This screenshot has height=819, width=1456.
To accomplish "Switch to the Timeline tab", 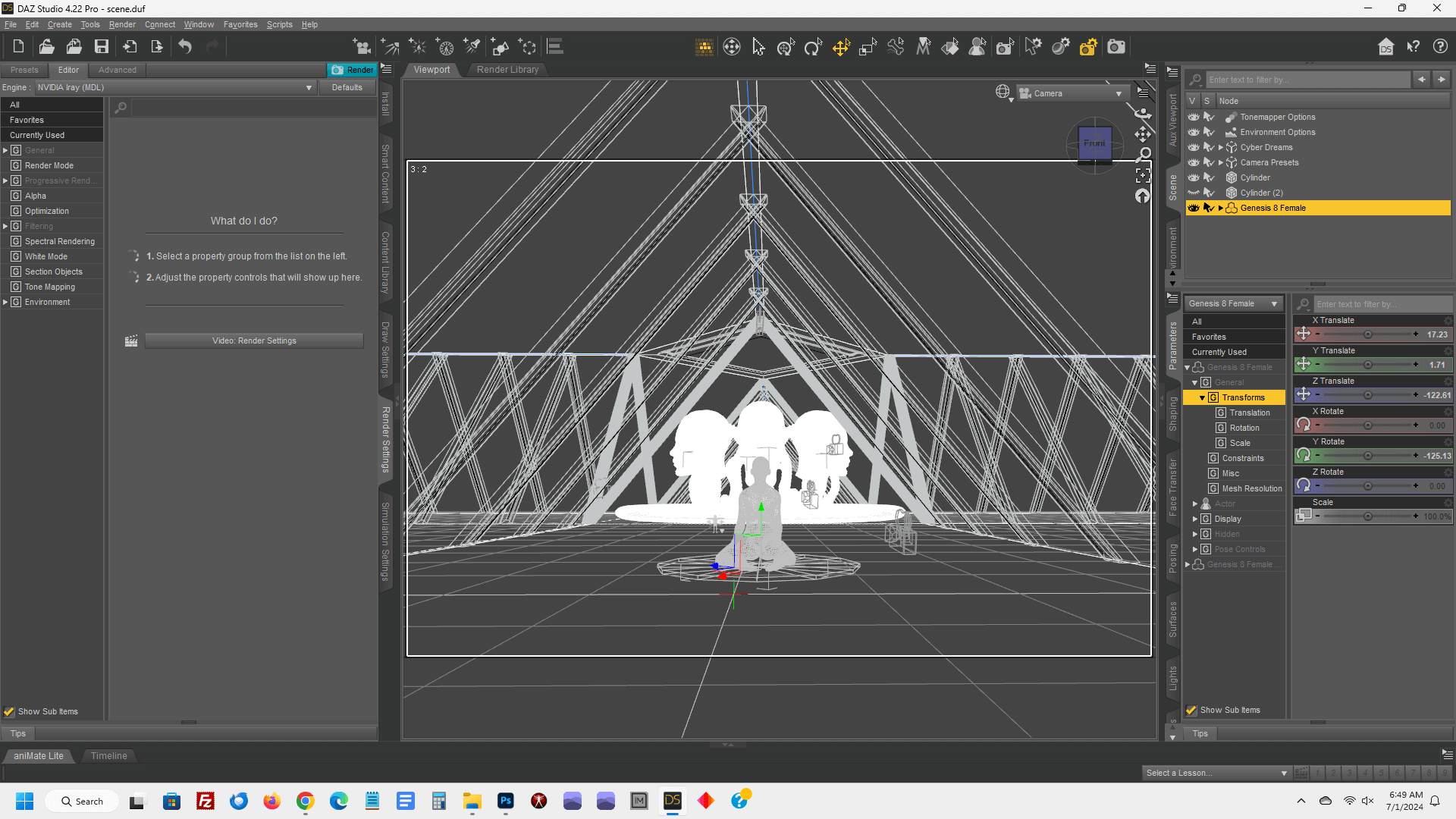I will (x=108, y=755).
